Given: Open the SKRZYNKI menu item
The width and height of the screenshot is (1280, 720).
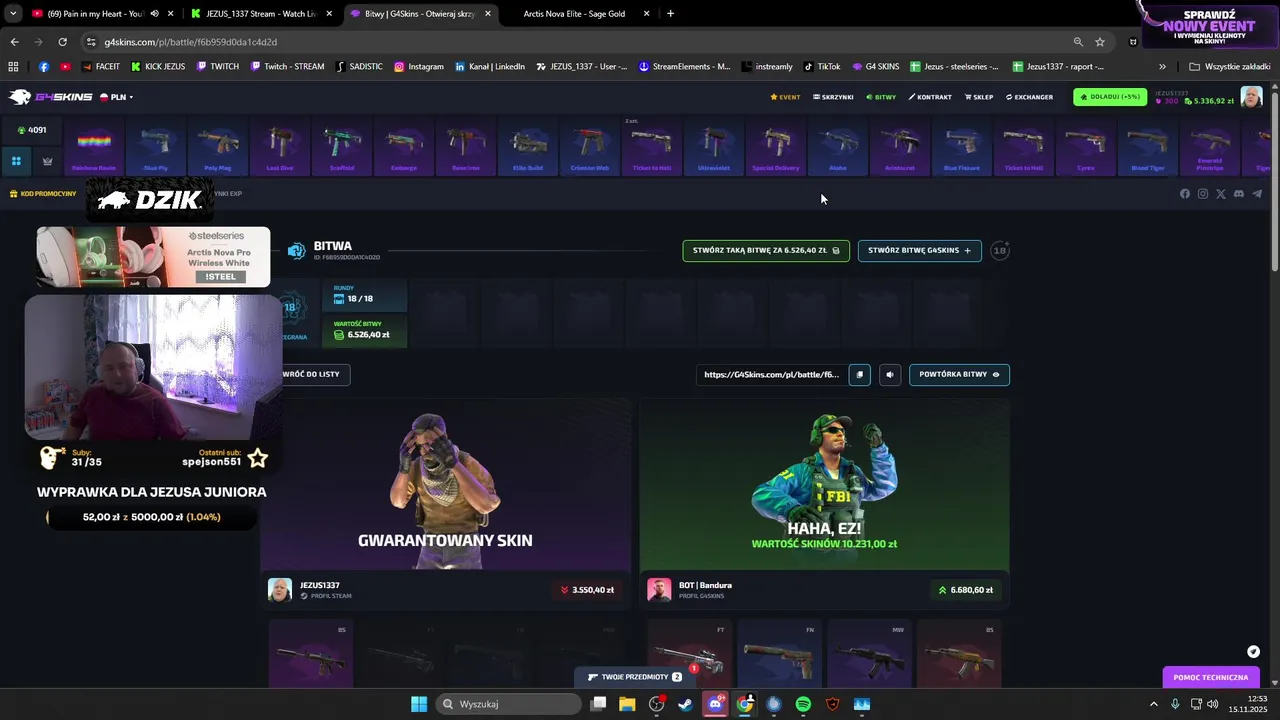Looking at the screenshot, I should [x=833, y=97].
